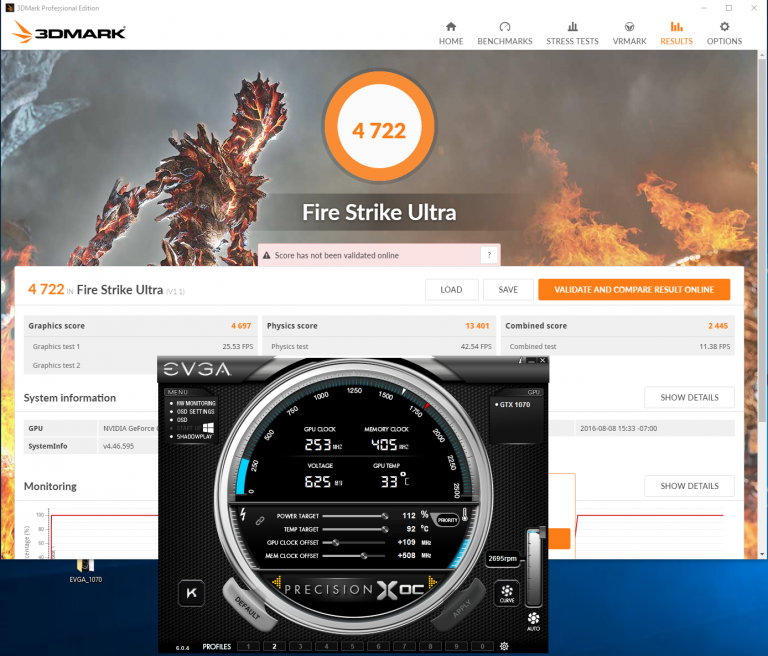Click the Graphics score value 4 697
The width and height of the screenshot is (768, 656).
tap(241, 326)
